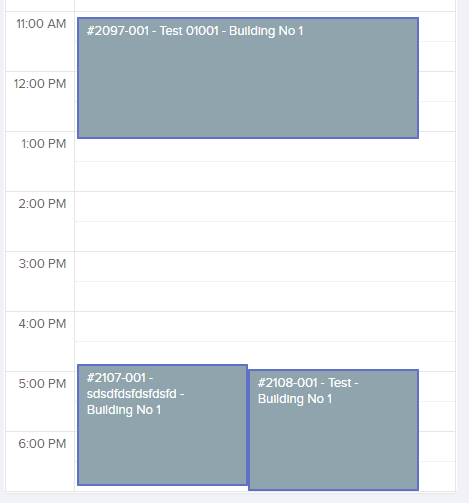
Task: Select the empty 1:30 PM time slot
Action: pos(265,176)
